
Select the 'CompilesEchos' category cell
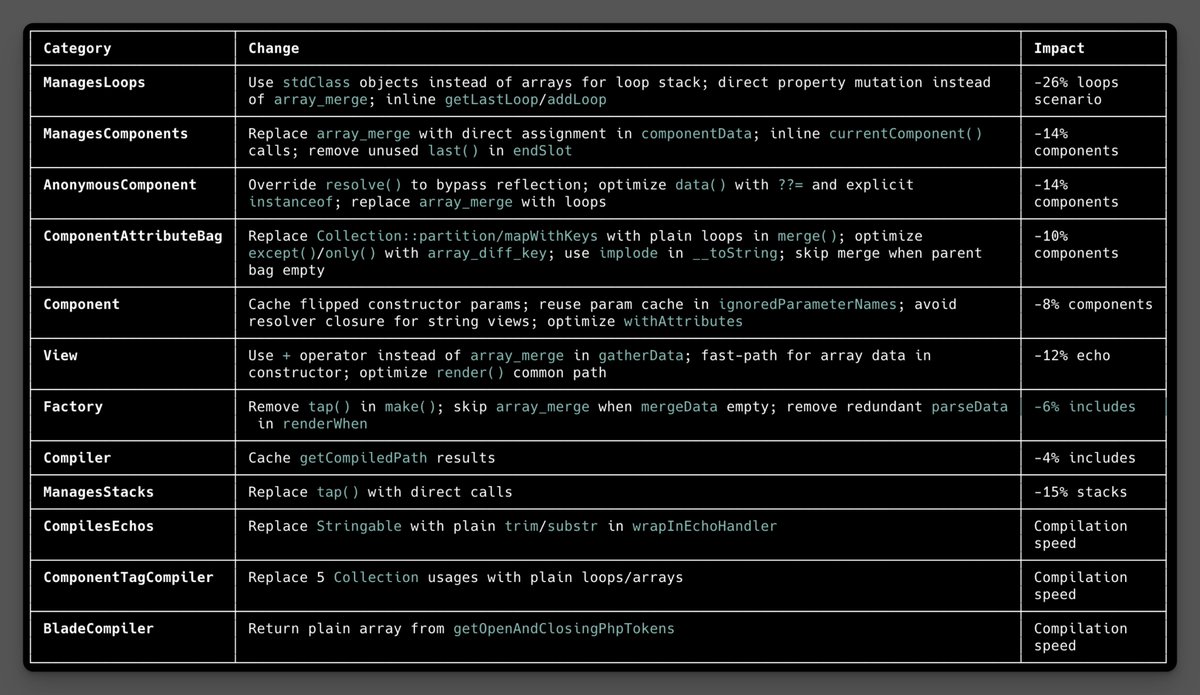coord(98,526)
